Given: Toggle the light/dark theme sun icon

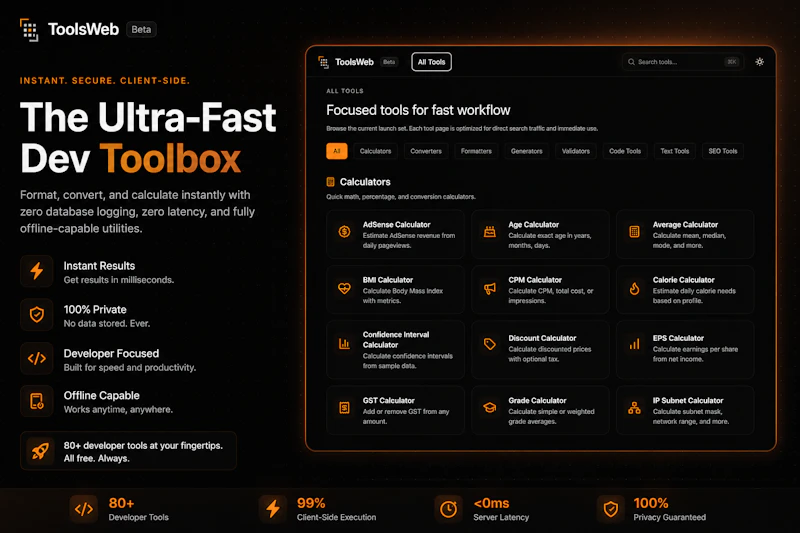Looking at the screenshot, I should [759, 62].
